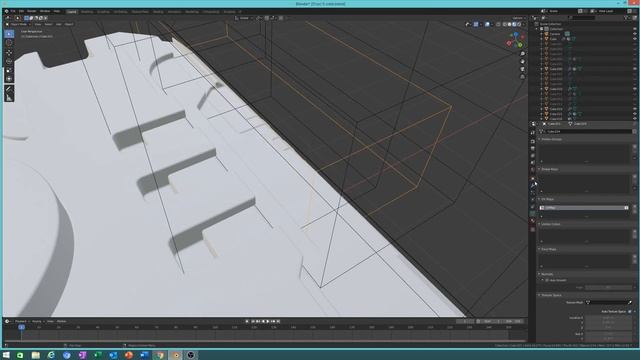Open the File menu
The height and width of the screenshot is (360, 640).
13,11
